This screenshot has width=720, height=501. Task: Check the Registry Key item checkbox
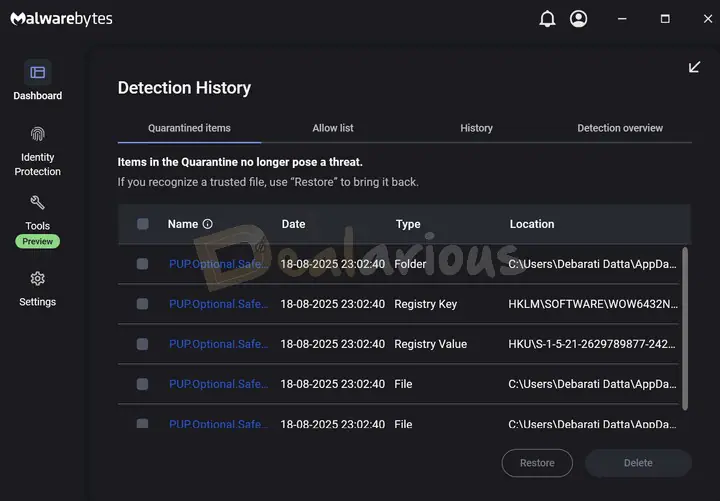[x=142, y=304]
